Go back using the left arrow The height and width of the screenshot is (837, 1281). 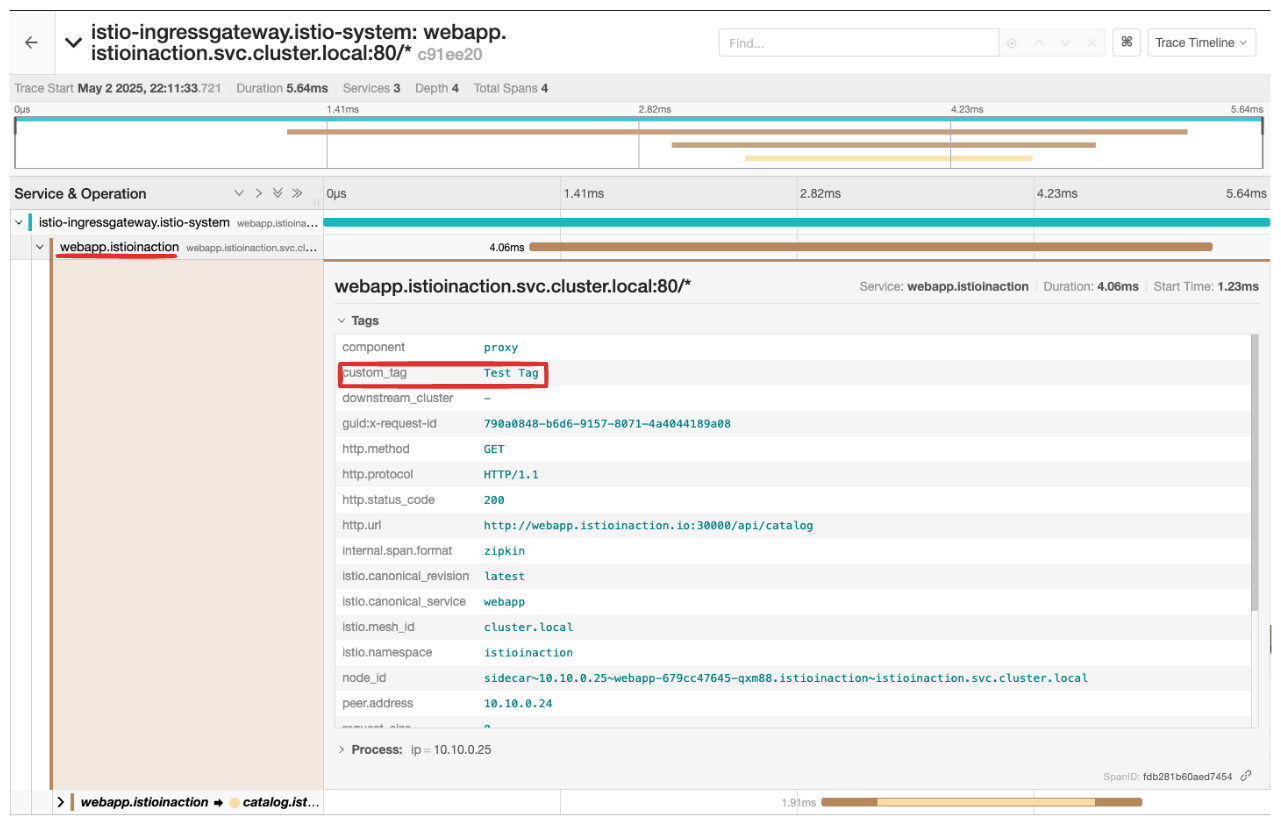(x=31, y=43)
